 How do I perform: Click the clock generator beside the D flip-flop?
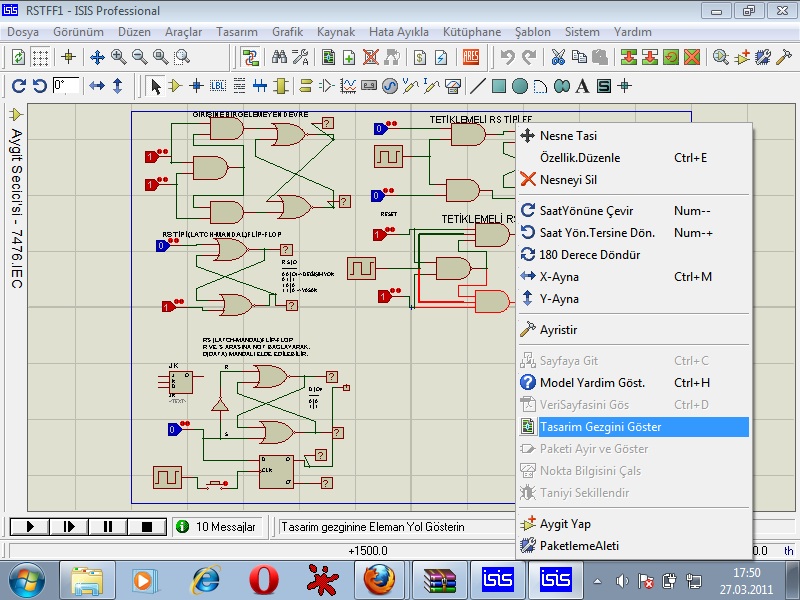[167, 477]
